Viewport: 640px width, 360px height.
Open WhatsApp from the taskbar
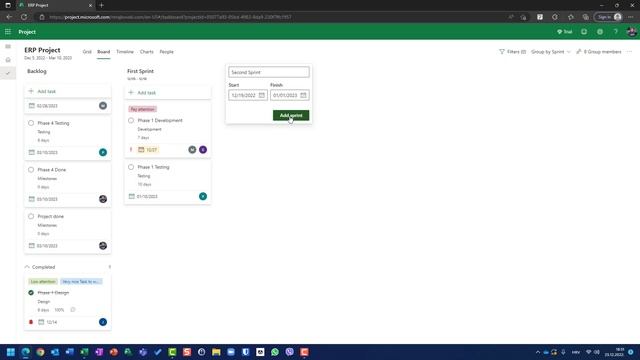275,352
